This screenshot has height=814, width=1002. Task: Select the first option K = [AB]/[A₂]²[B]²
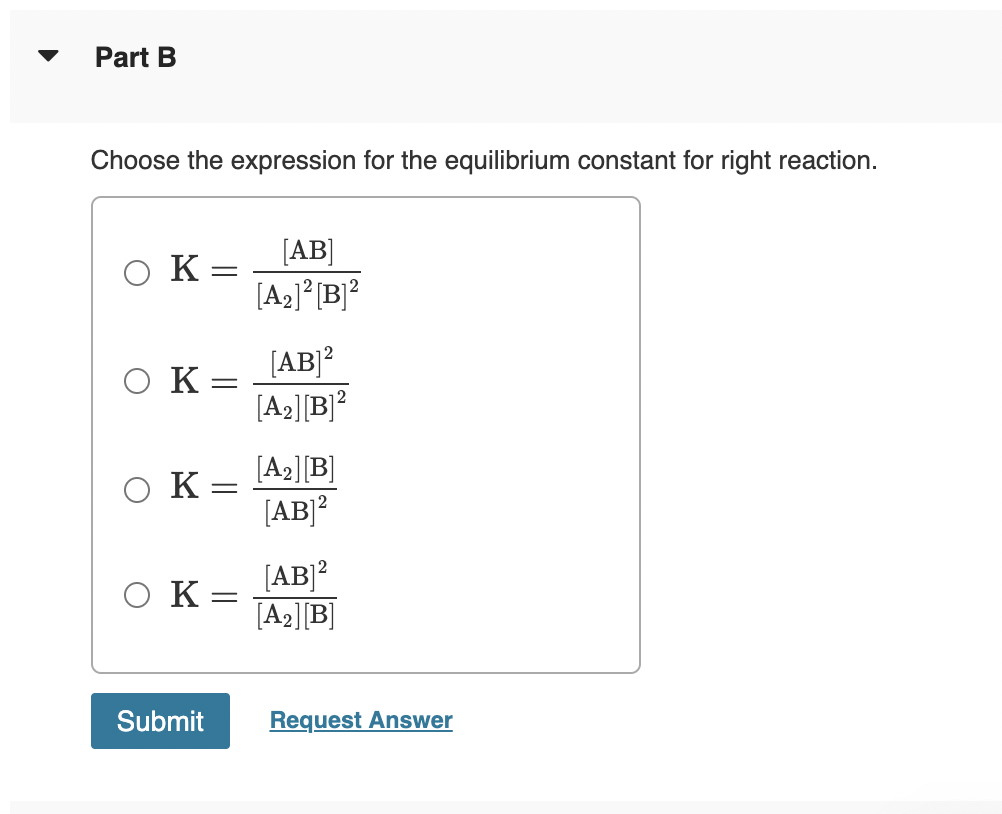136,272
